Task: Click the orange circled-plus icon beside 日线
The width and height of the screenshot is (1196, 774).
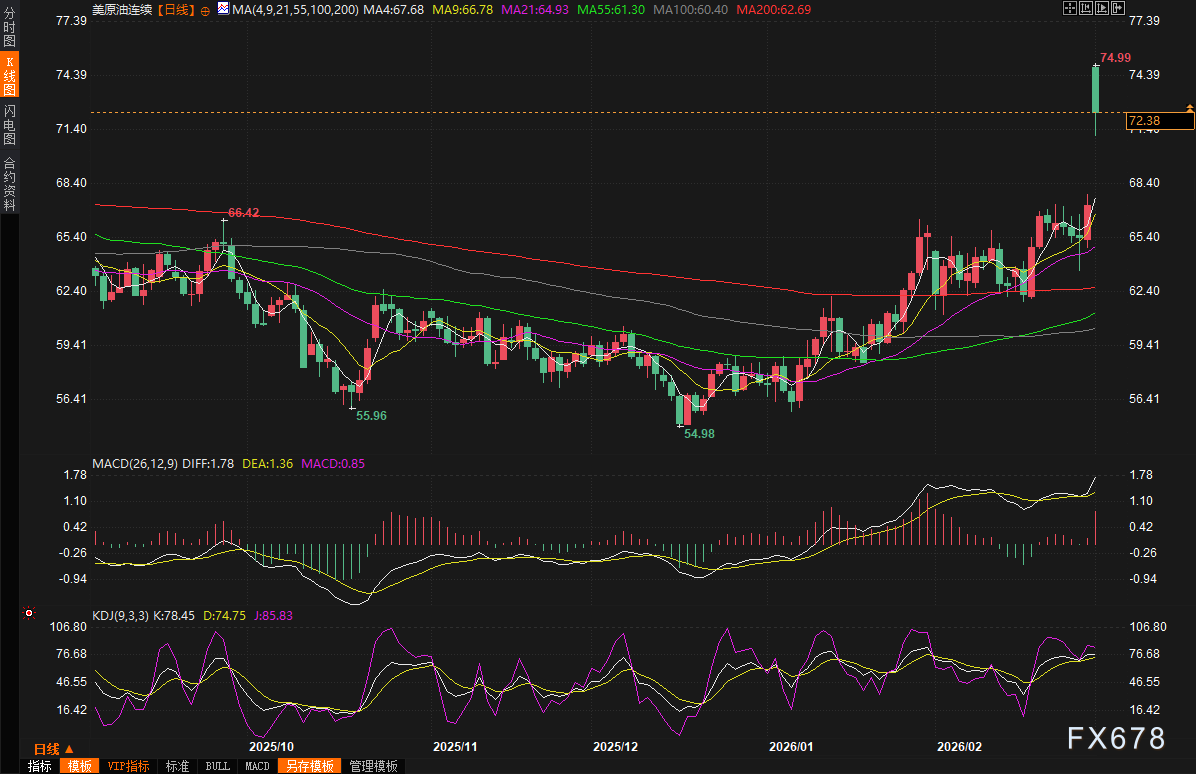Action: 205,9
